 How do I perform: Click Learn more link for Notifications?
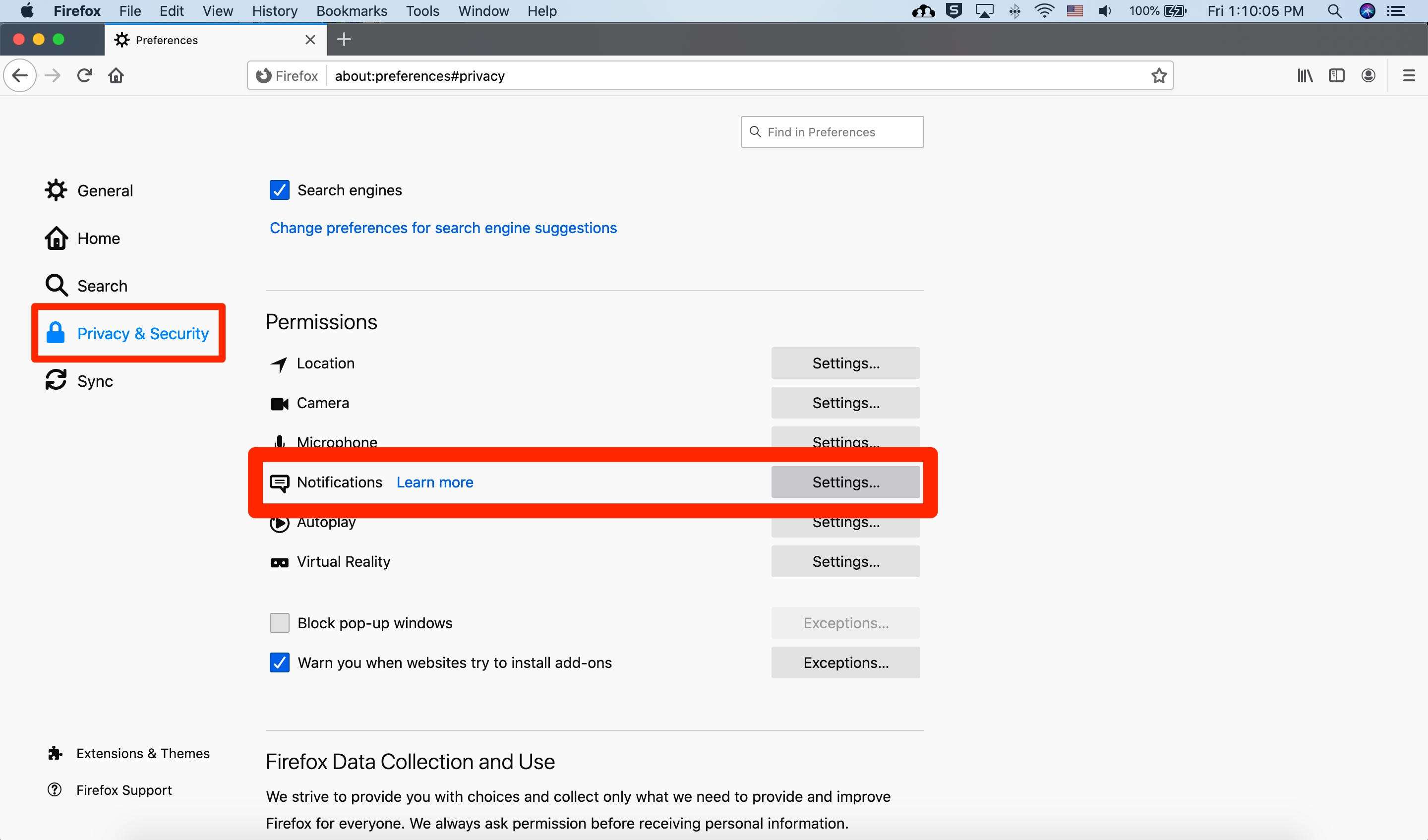[435, 482]
